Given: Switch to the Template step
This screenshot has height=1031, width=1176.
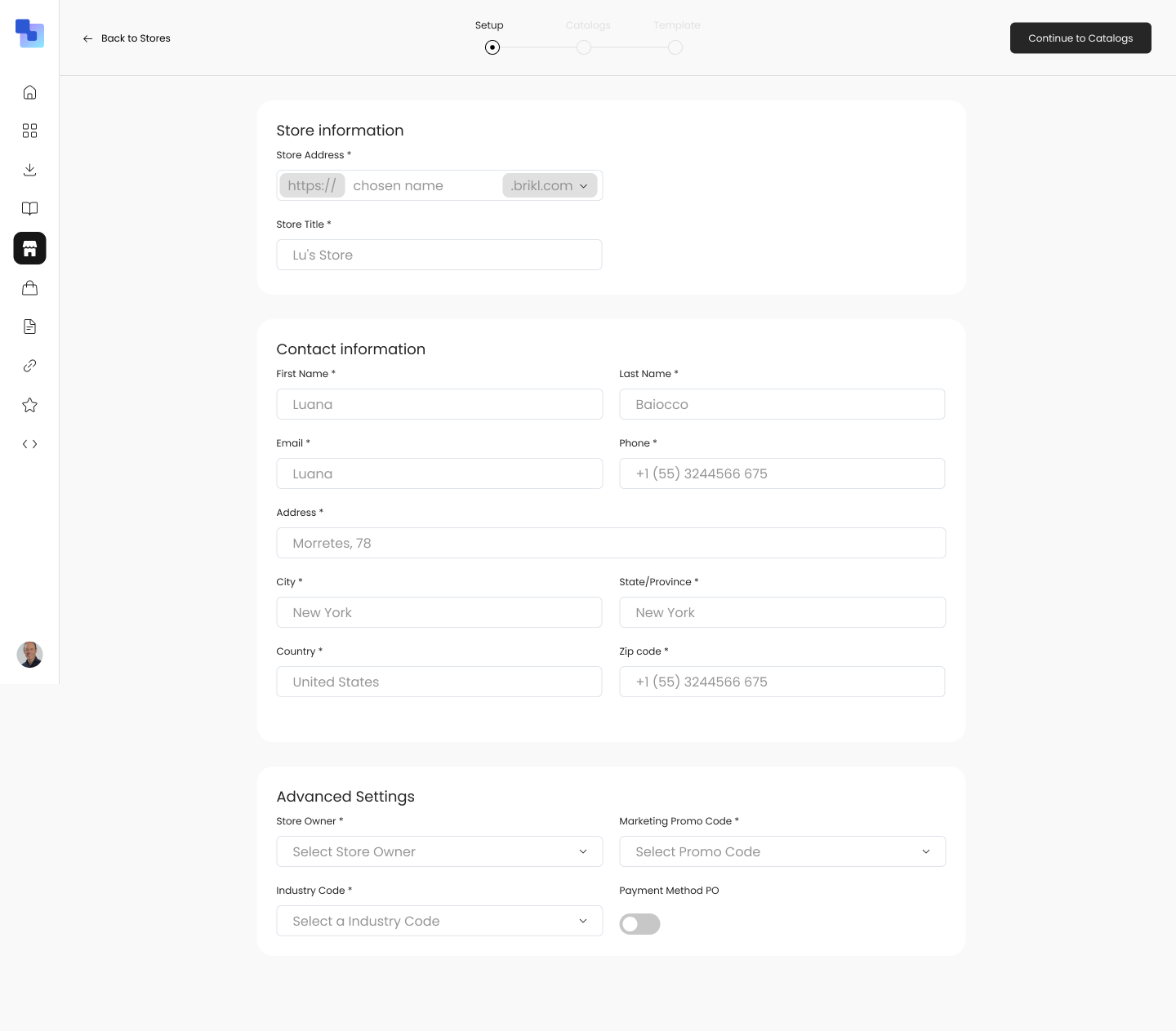Looking at the screenshot, I should click(x=675, y=47).
